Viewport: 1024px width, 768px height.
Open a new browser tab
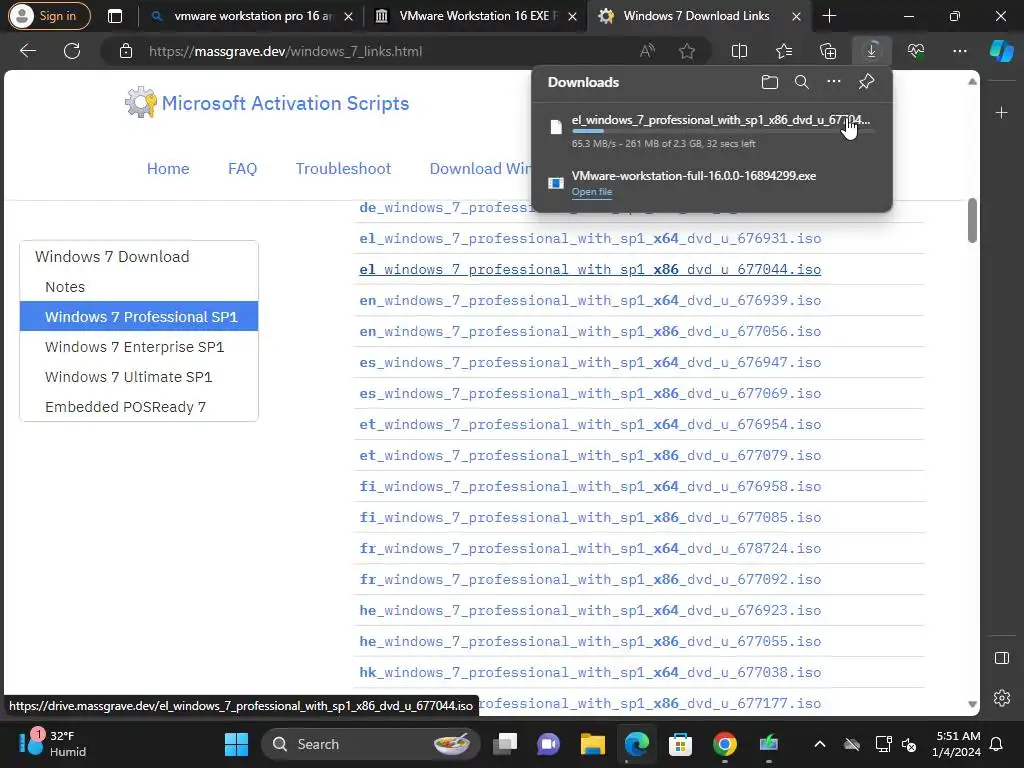pyautogui.click(x=829, y=16)
